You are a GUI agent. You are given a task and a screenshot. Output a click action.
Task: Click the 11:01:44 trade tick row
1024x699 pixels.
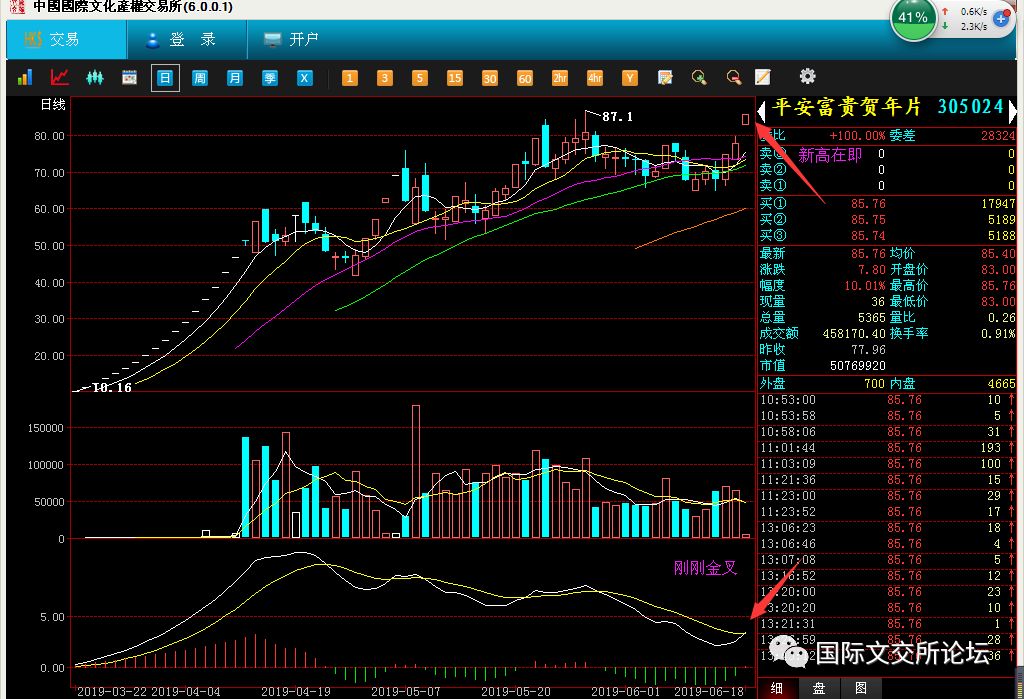pos(887,447)
